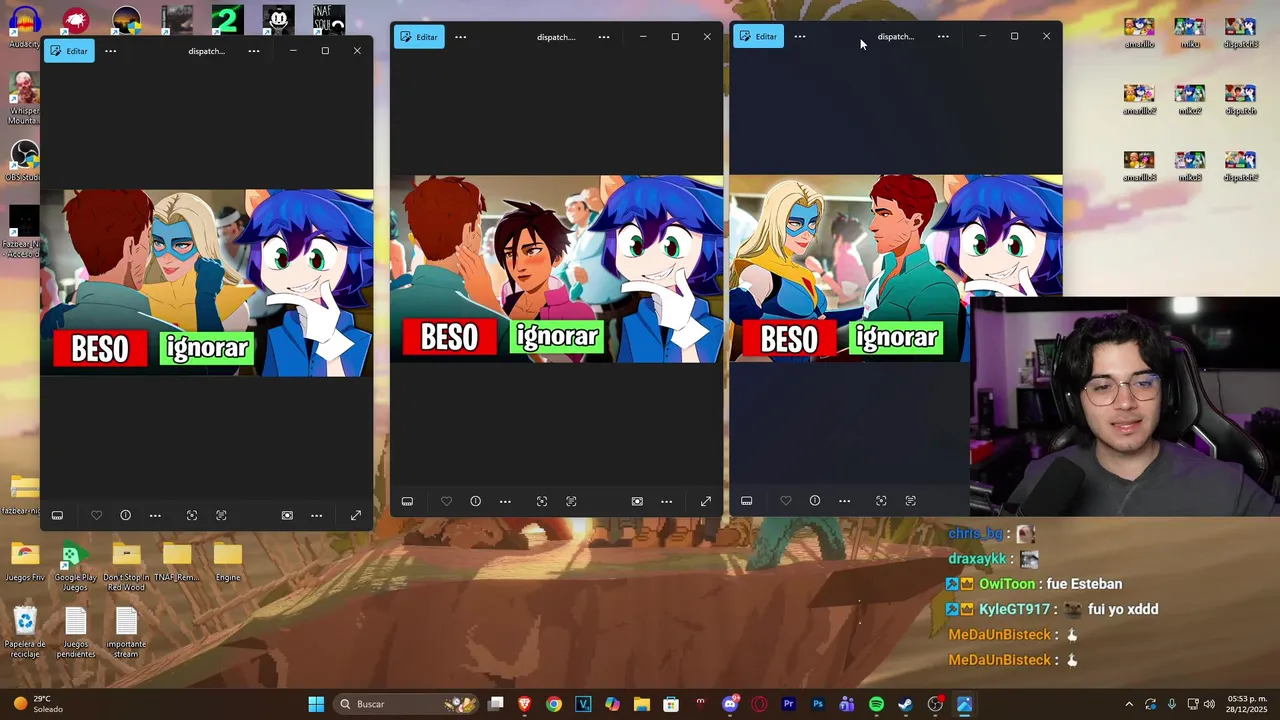The image size is (1280, 720).
Task: Click the BESO image in the middle Photos window
Action: coord(556,269)
